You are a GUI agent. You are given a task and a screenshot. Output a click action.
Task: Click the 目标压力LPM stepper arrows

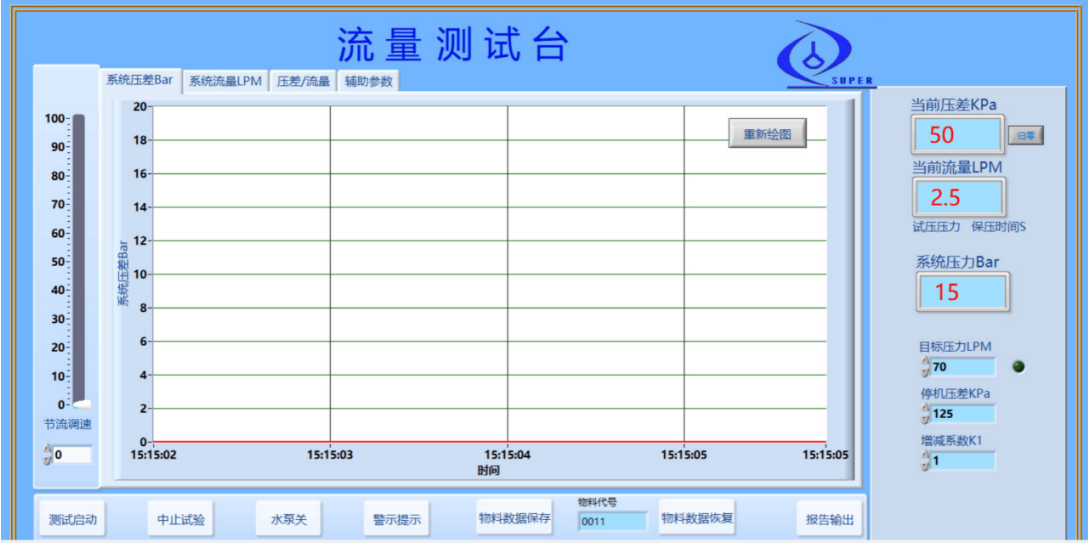[x=925, y=367]
